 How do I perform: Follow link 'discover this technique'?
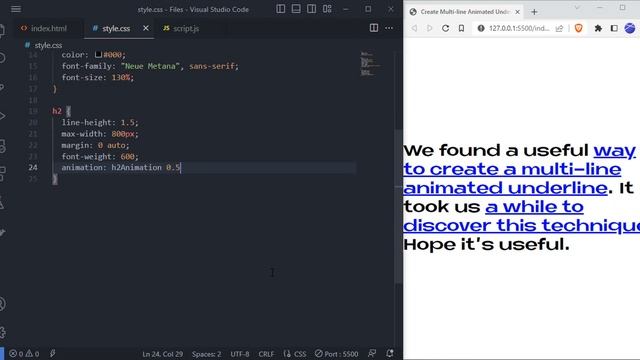(x=521, y=226)
